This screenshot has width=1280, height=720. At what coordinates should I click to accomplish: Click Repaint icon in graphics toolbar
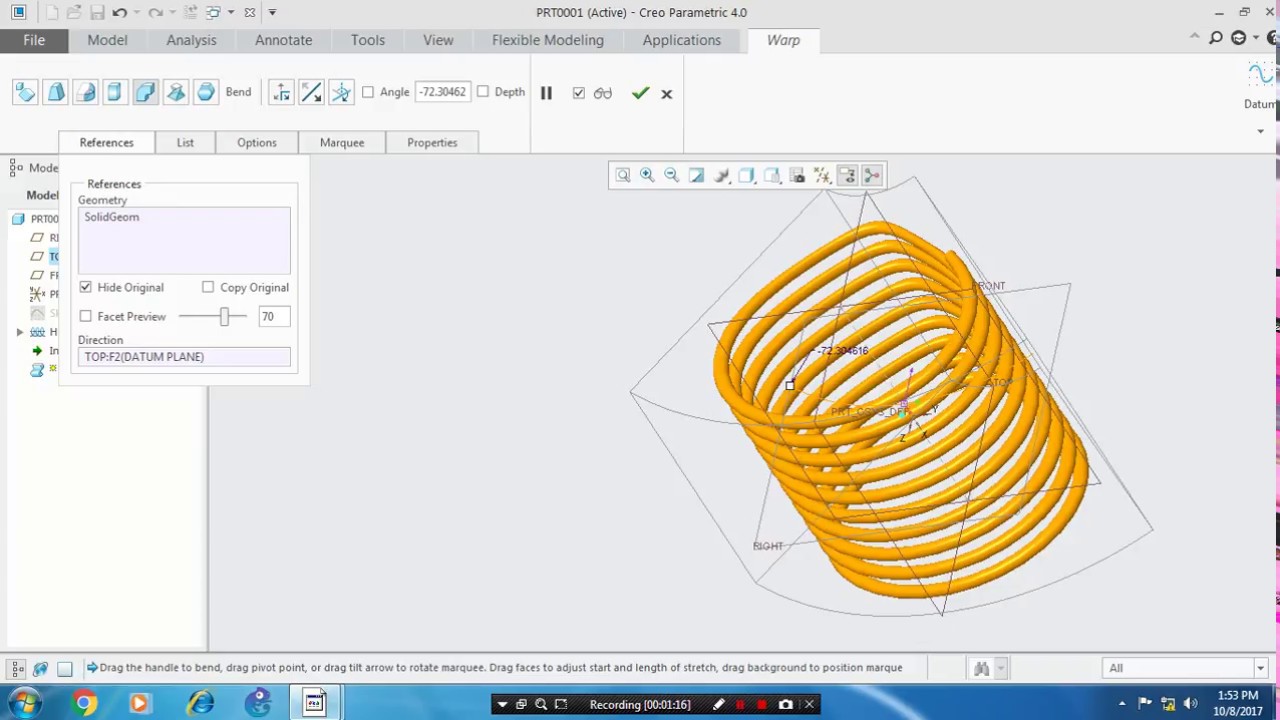(x=696, y=176)
